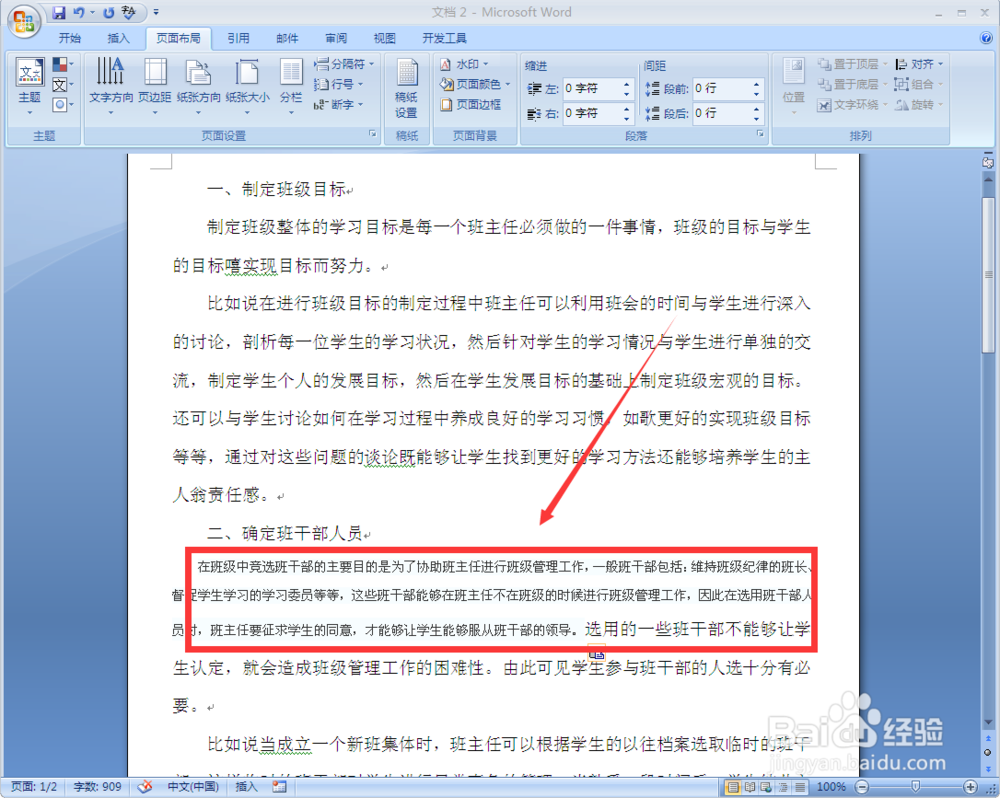Open theme colors dropdown
Viewport: 1000px width, 798px height.
[x=62, y=64]
